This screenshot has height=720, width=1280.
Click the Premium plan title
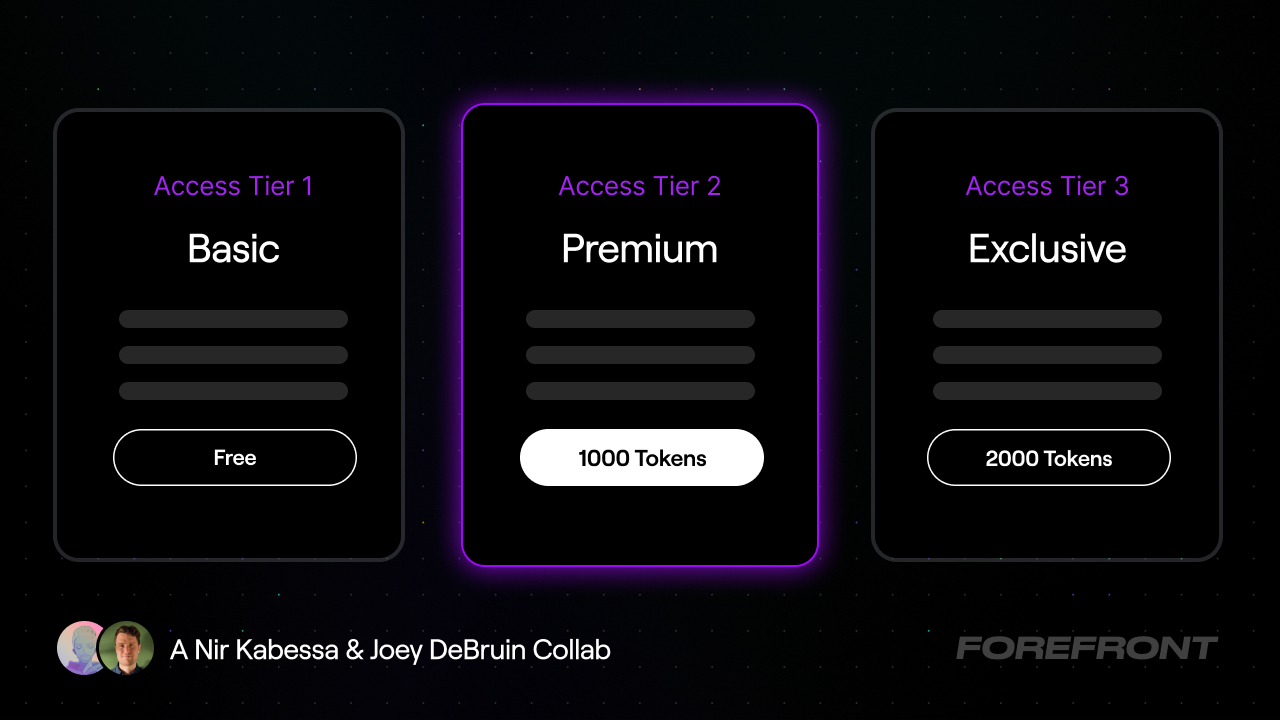point(640,248)
